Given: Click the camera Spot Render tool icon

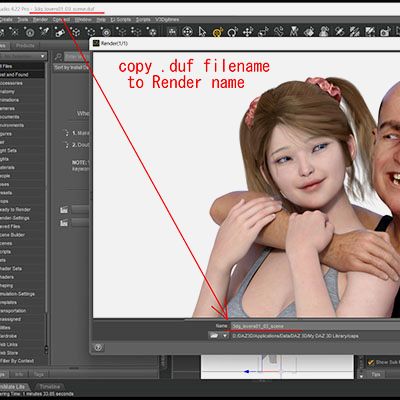Looking at the screenshot, I should pyautogui.click(x=385, y=32).
